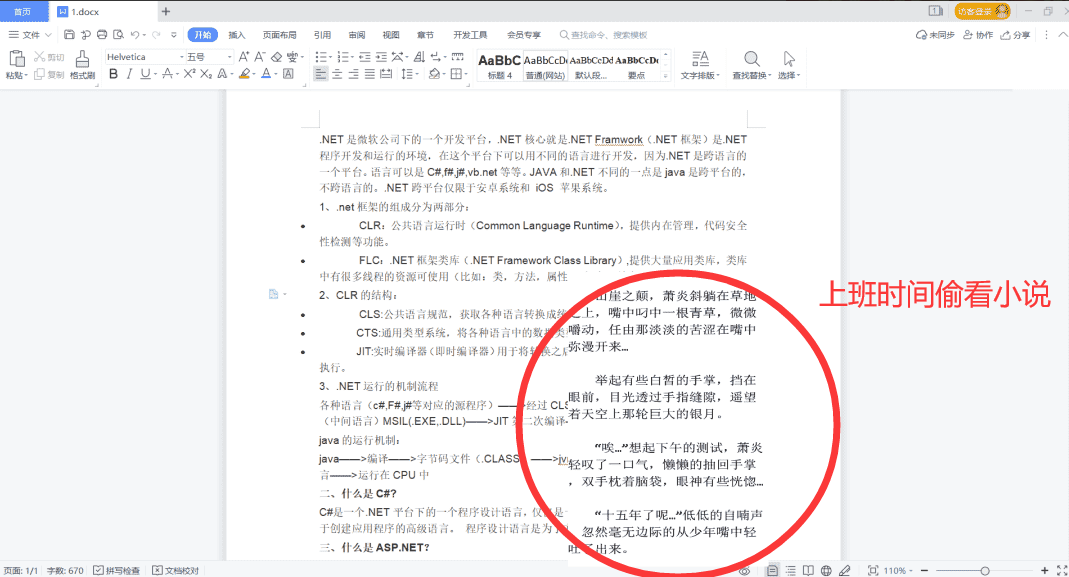The width and height of the screenshot is (1069, 577).
Task: Click 文档校对 document proofreading in status bar
Action: (176, 570)
